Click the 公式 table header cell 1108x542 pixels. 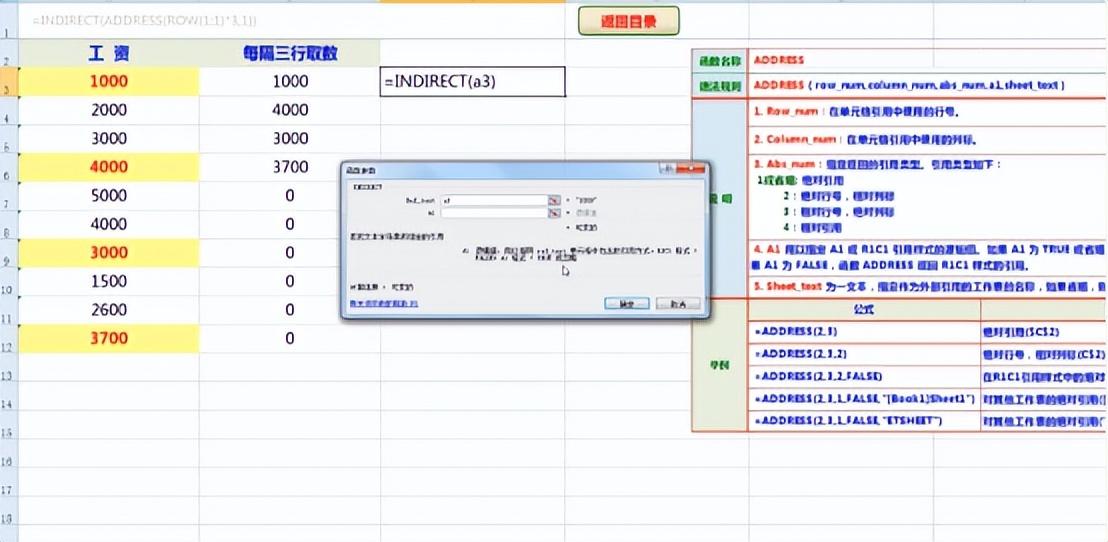[864, 310]
